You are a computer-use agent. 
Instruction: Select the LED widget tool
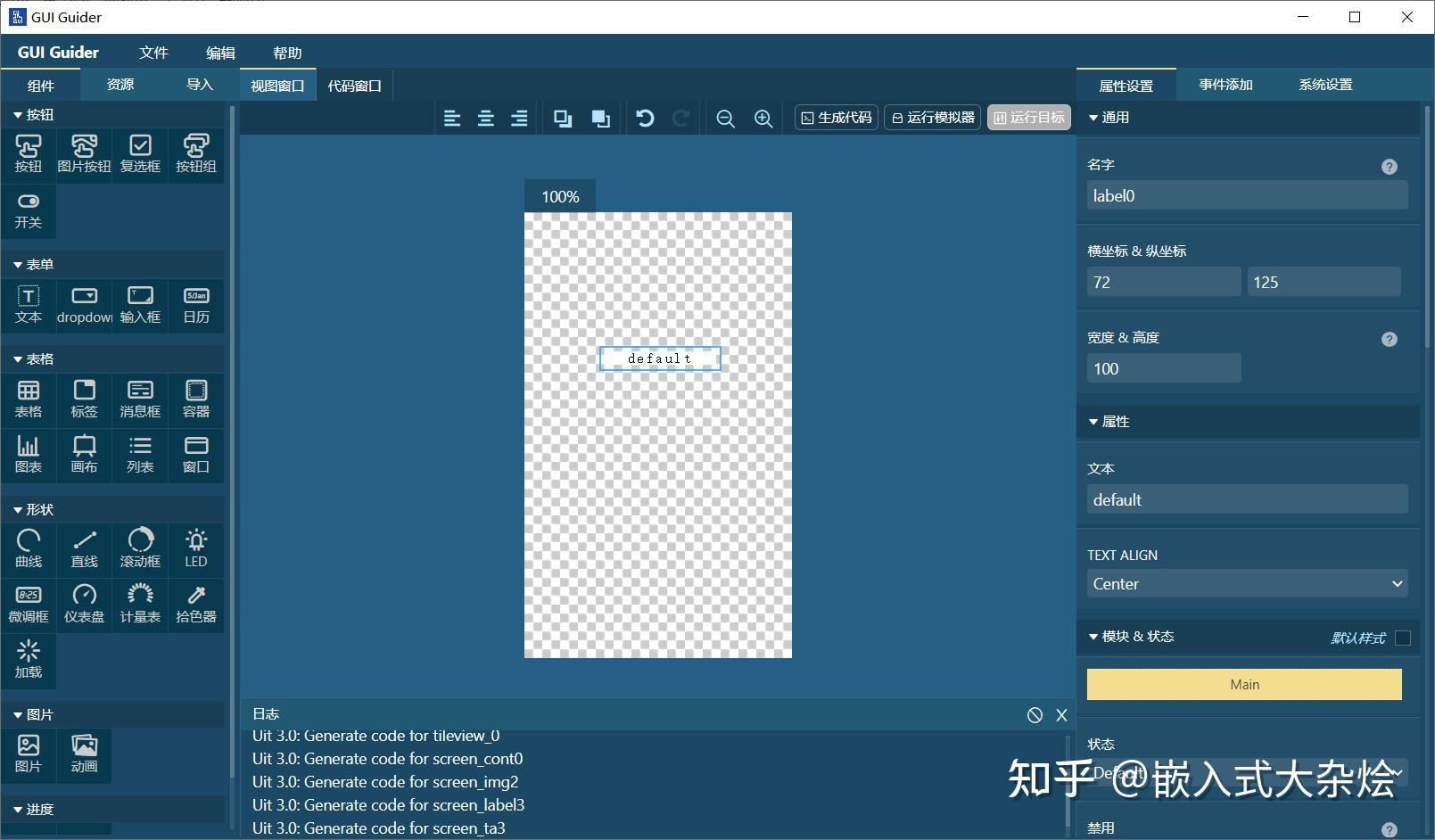[x=195, y=547]
